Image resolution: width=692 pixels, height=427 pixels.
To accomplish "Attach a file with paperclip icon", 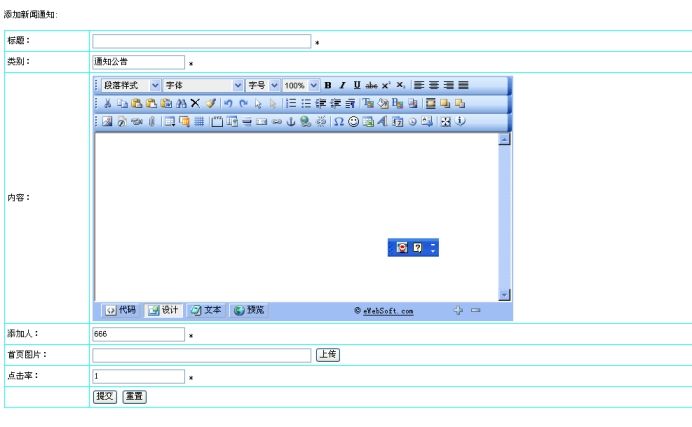I will pos(152,121).
